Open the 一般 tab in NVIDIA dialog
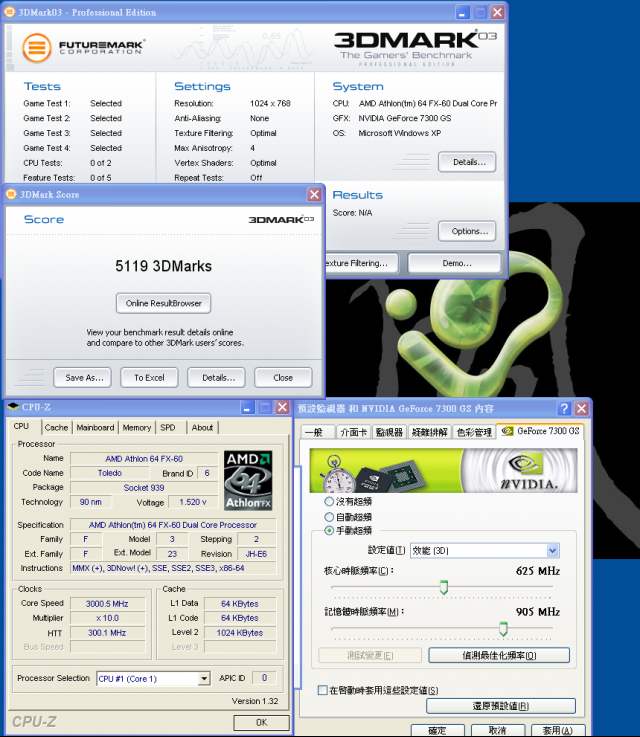This screenshot has width=640, height=737. [318, 432]
